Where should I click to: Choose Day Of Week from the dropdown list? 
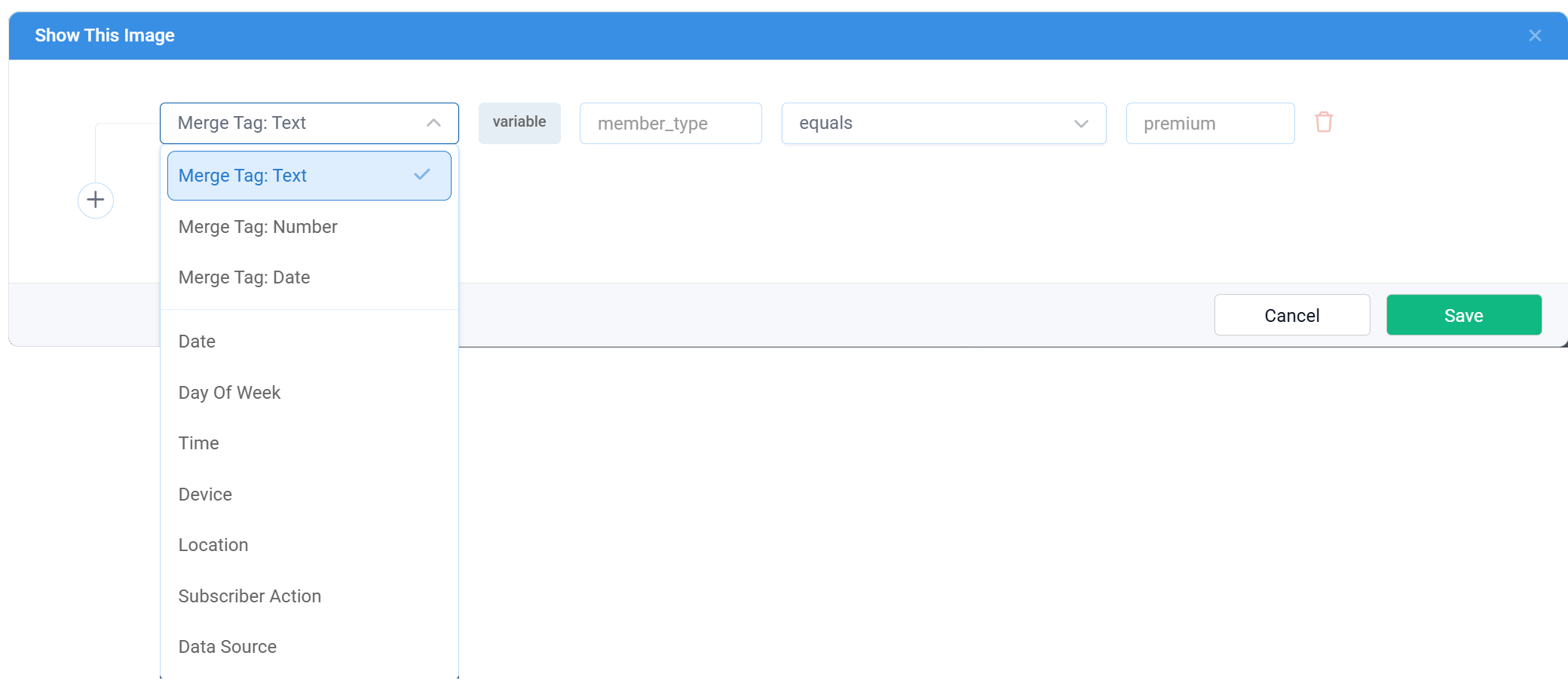(229, 392)
